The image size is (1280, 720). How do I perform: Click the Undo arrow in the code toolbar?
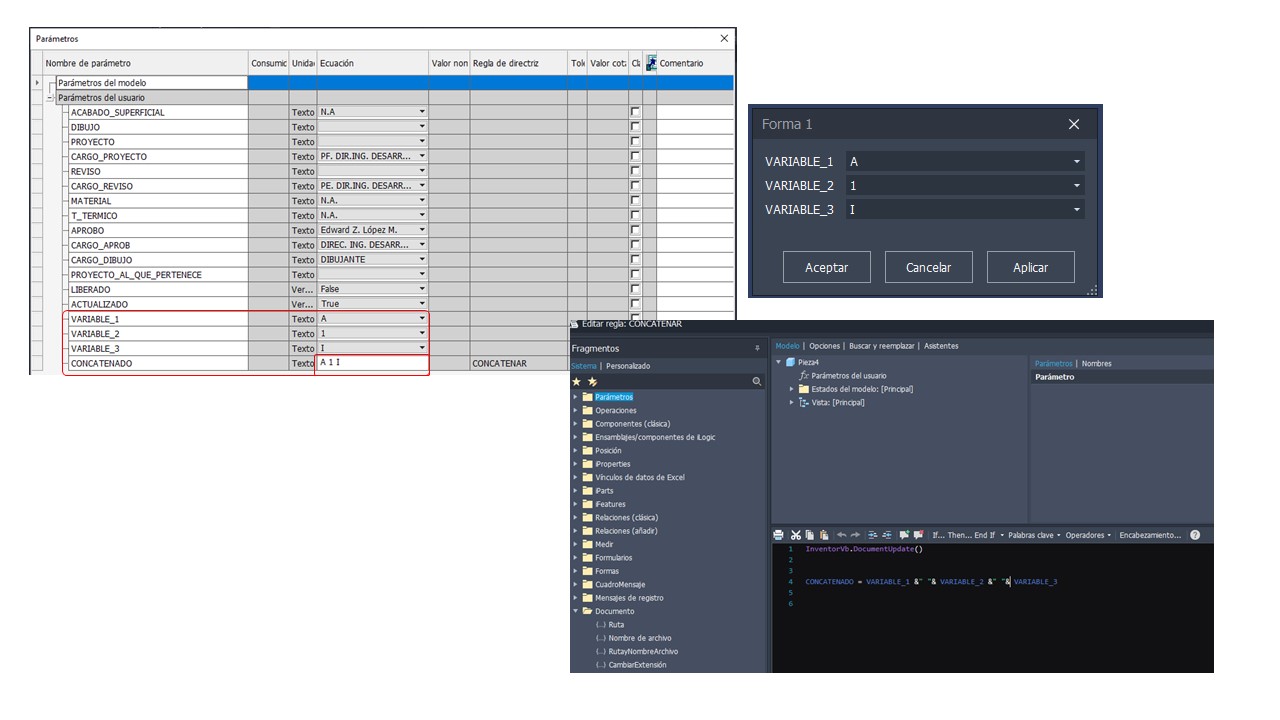840,535
